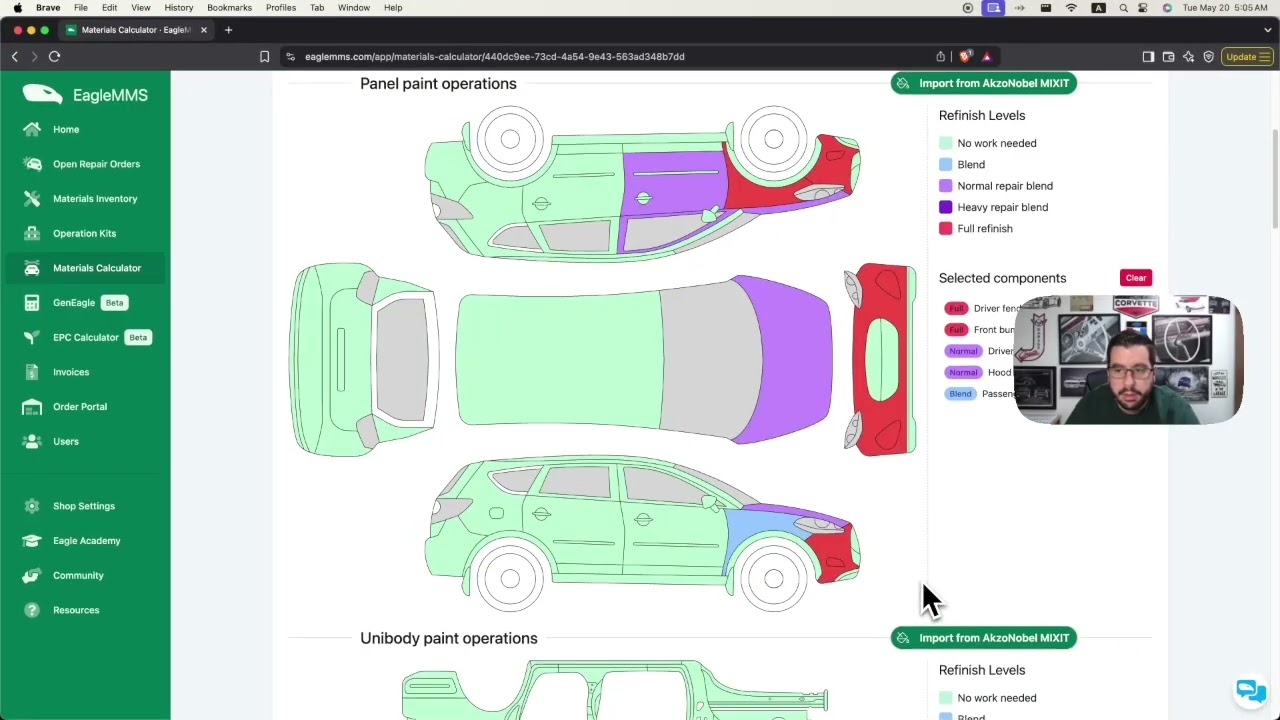Click the webcam video overlay
Image resolution: width=1280 pixels, height=720 pixels.
pos(1128,360)
